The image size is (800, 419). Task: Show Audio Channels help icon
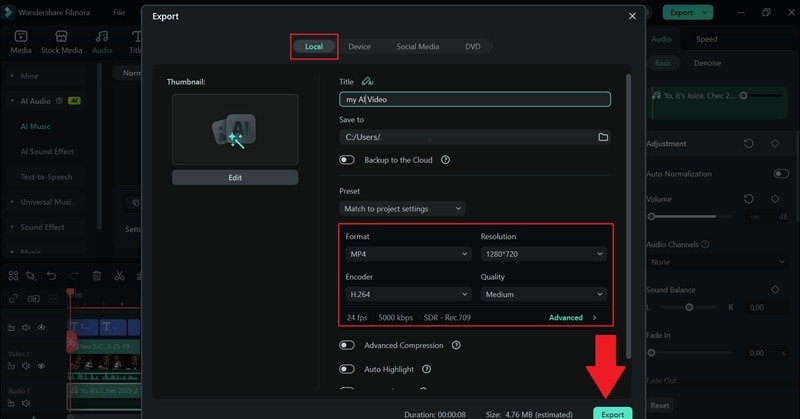coord(705,244)
